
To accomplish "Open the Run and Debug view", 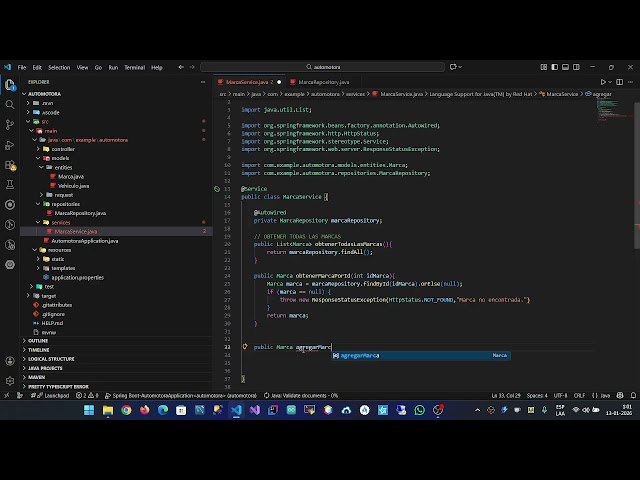I will (10, 145).
